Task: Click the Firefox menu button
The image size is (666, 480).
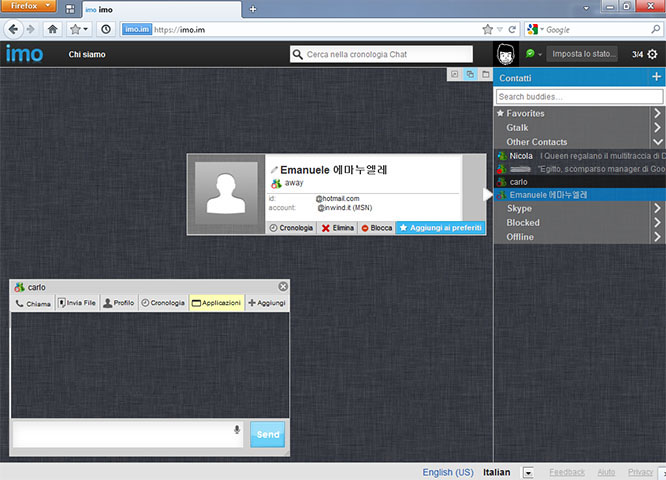Action: [x=28, y=6]
